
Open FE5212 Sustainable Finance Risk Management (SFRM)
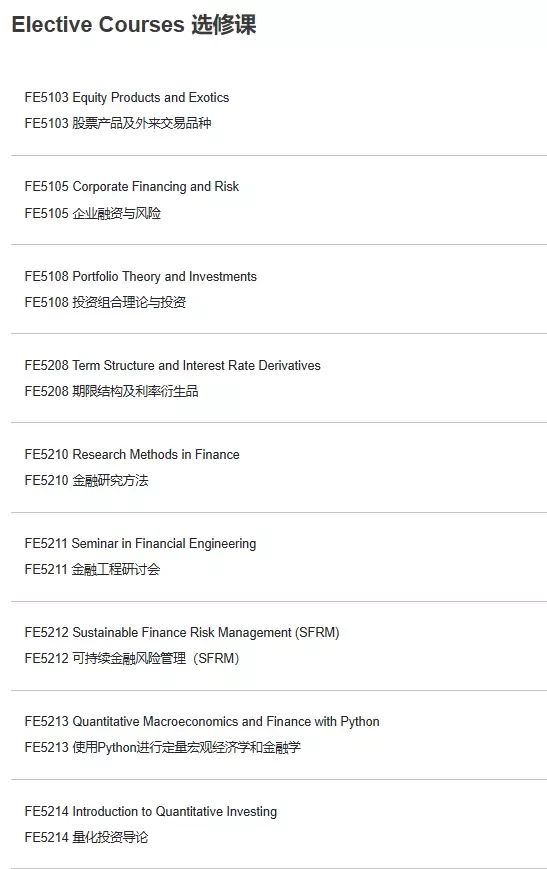click(x=182, y=633)
